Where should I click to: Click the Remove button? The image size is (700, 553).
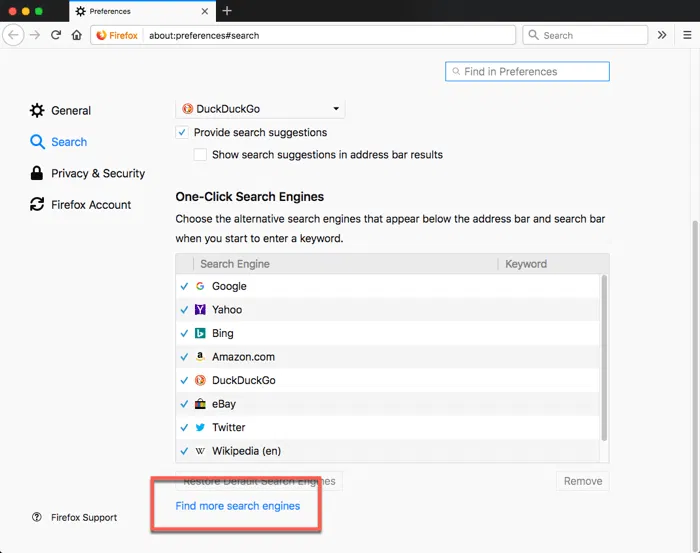click(x=583, y=481)
